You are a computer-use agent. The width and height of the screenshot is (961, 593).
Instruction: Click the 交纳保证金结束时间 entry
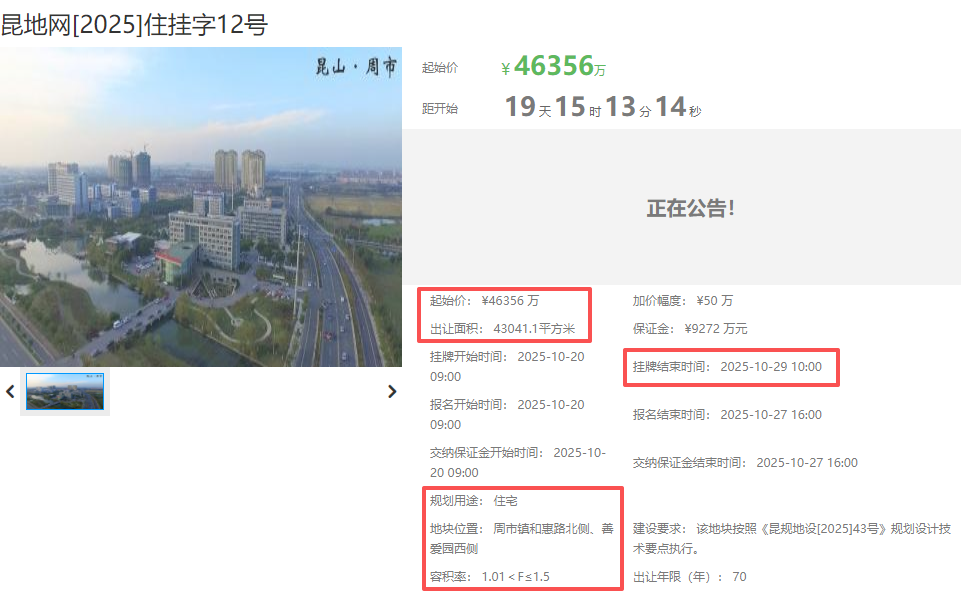pos(745,462)
